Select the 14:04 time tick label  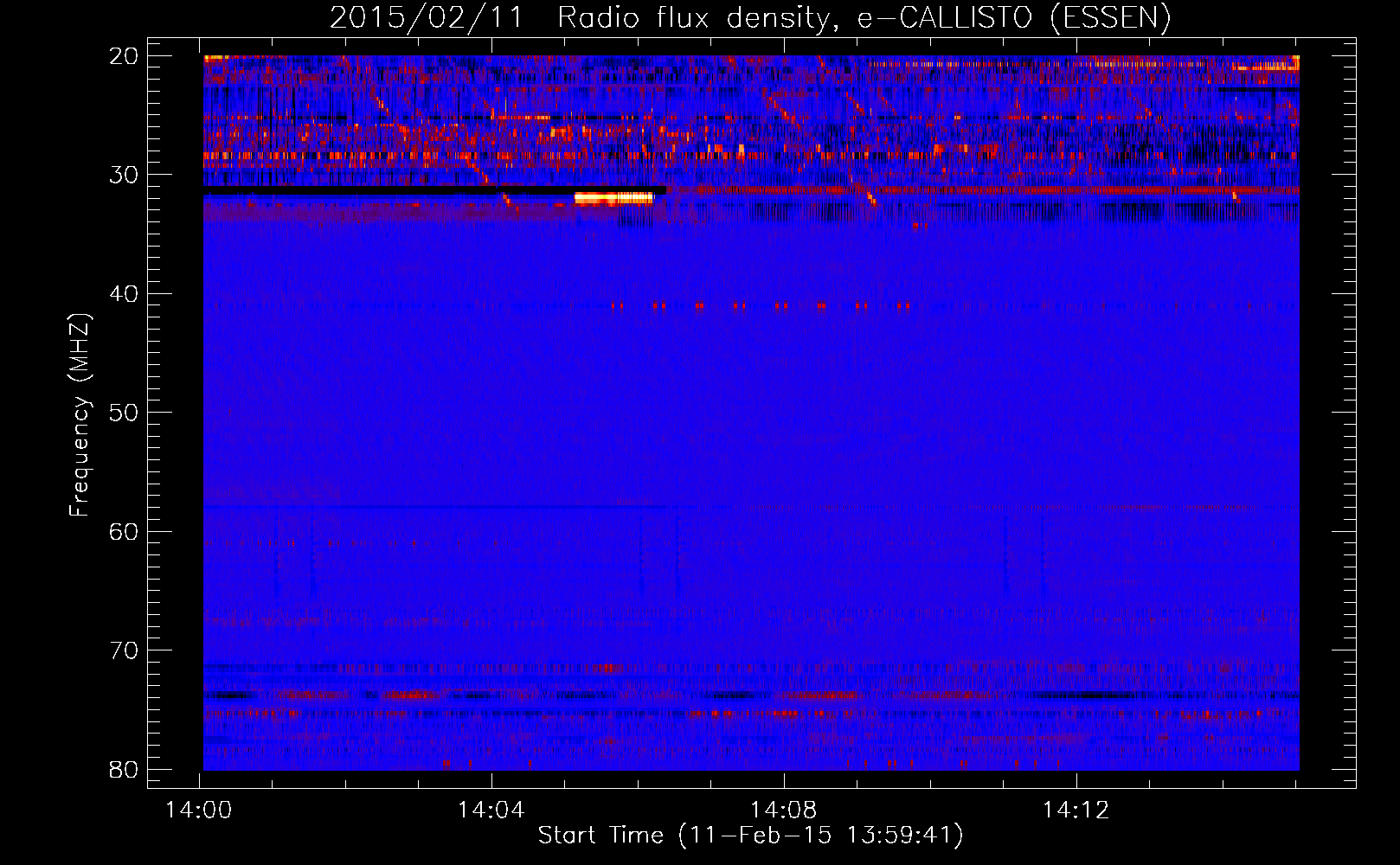[x=491, y=811]
